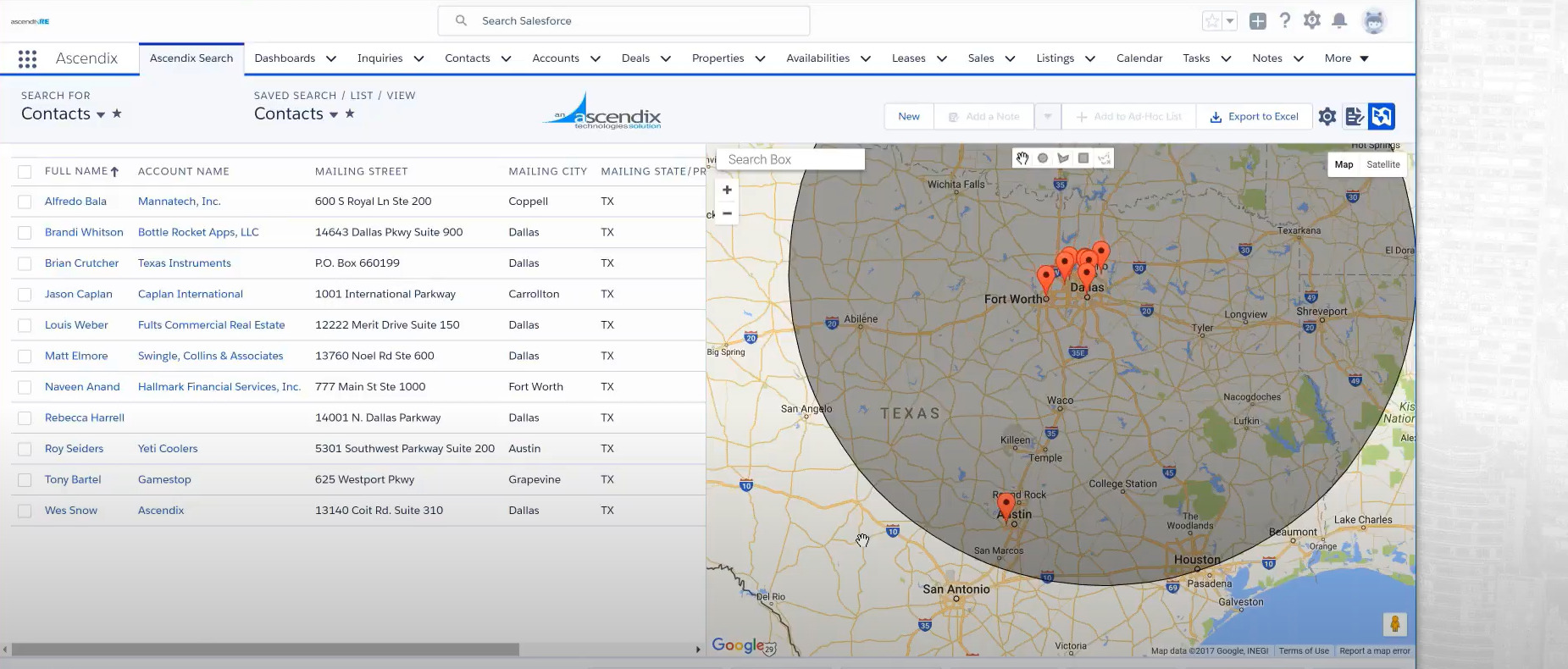Click the New button
Screen dimensions: 1568x669
pos(909,117)
